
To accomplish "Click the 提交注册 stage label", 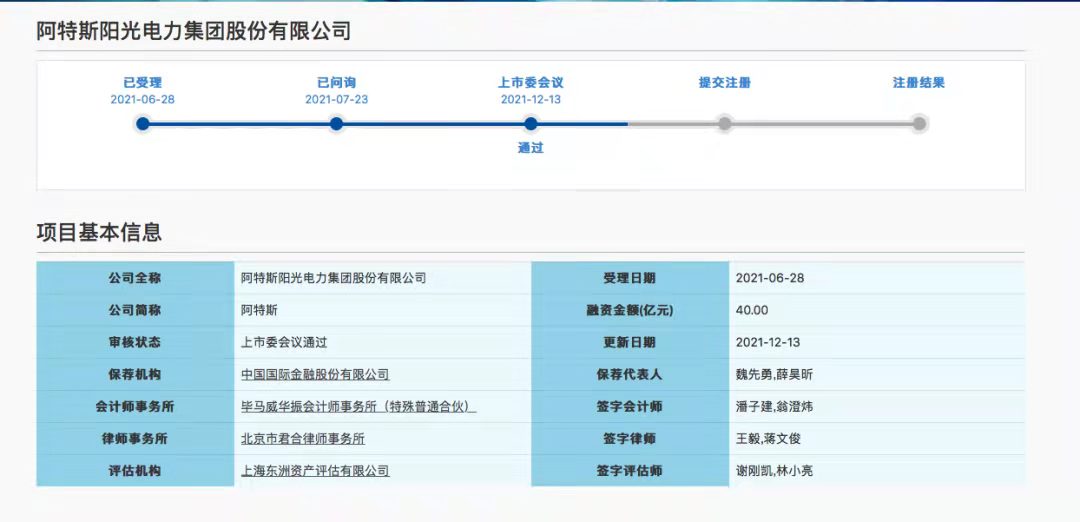I will pyautogui.click(x=725, y=83).
